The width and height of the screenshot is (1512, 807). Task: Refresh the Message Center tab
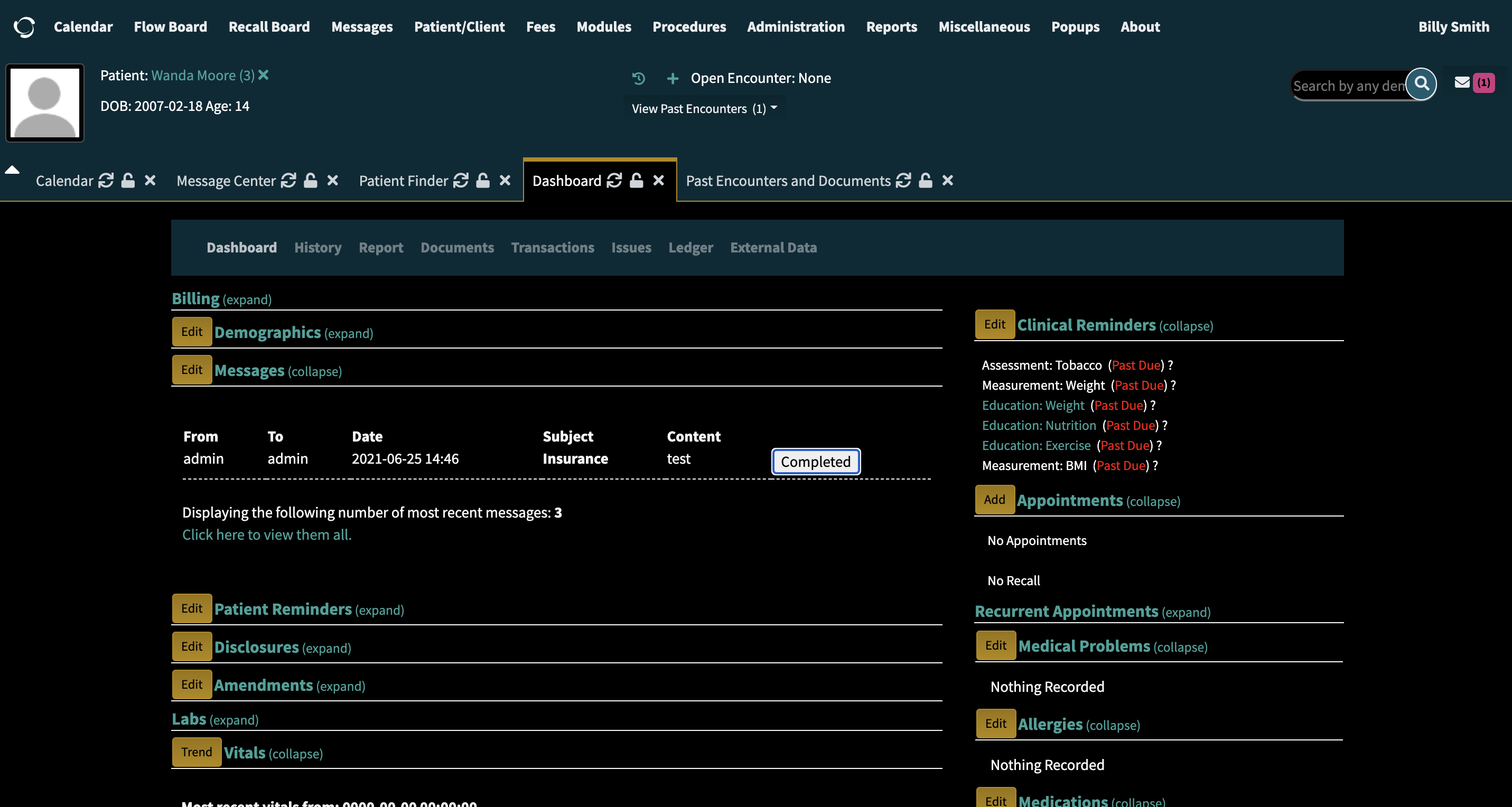coord(288,181)
